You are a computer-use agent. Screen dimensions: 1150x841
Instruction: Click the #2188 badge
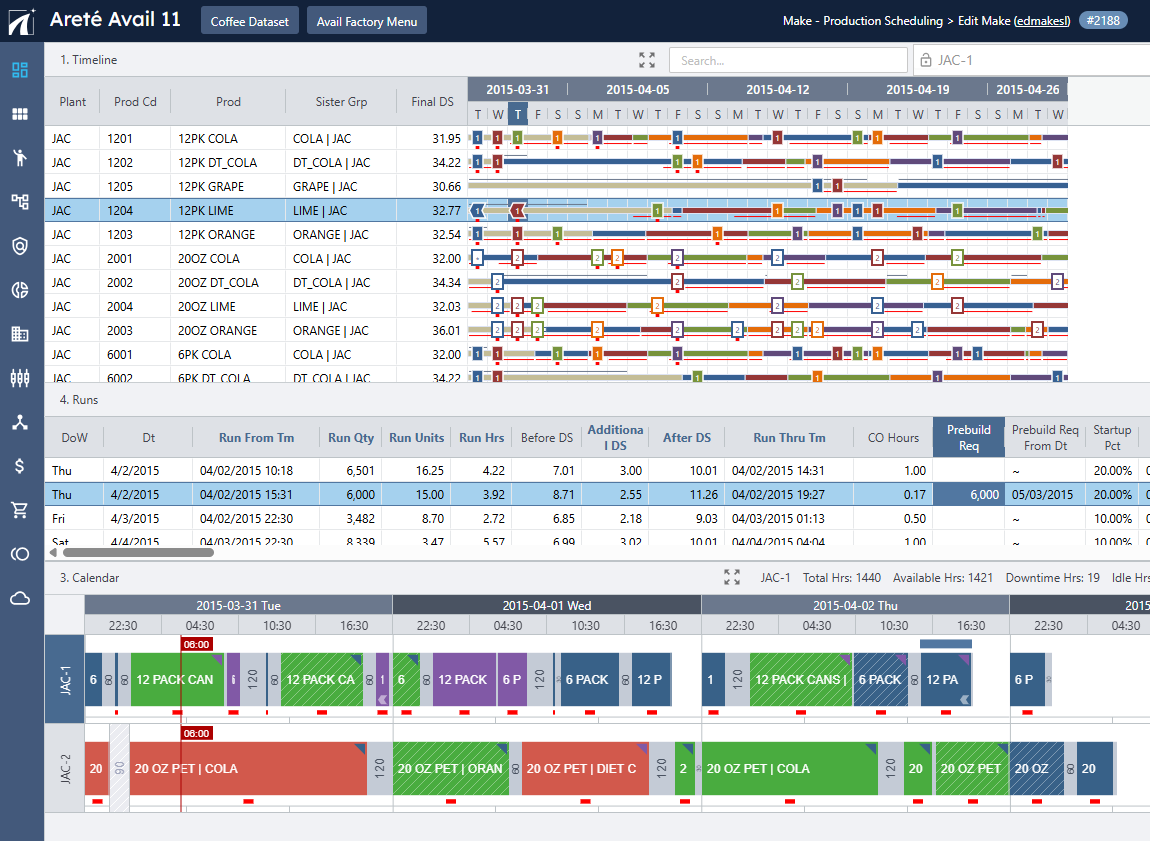coord(1102,21)
